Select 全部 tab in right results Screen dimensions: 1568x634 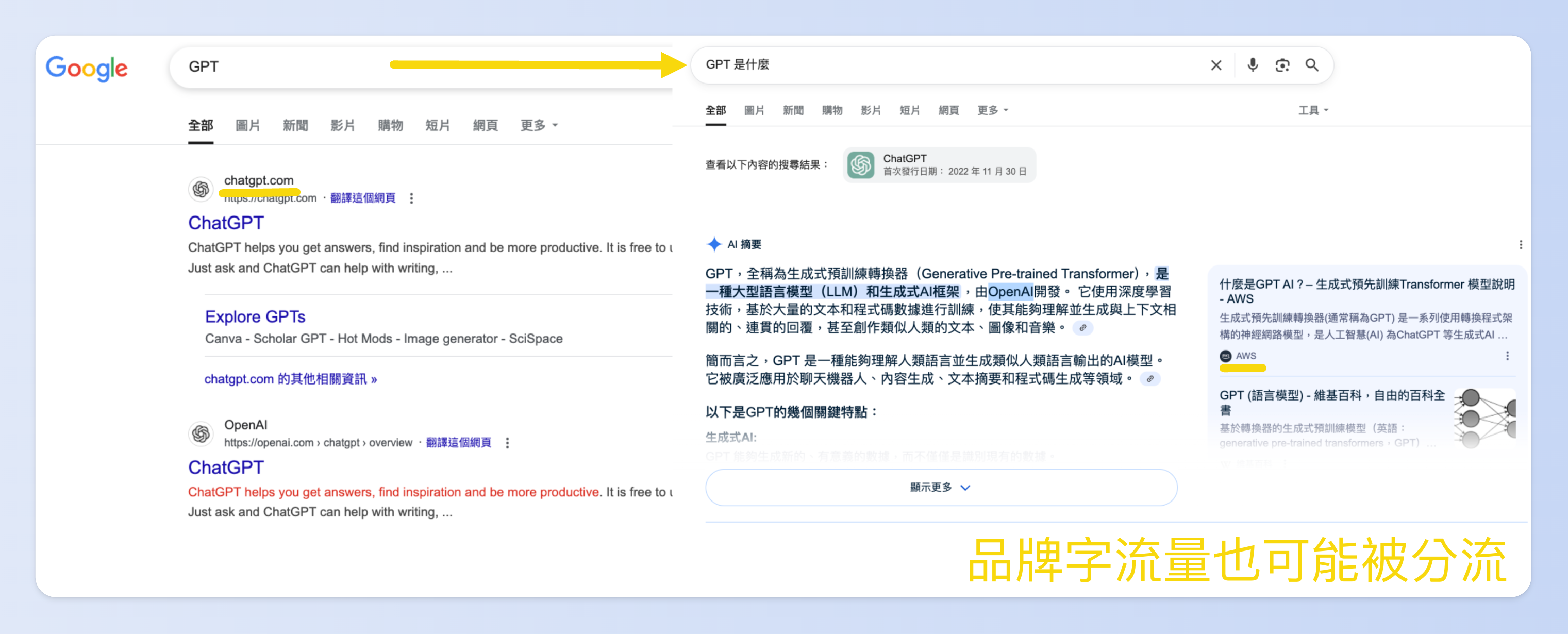[x=716, y=110]
